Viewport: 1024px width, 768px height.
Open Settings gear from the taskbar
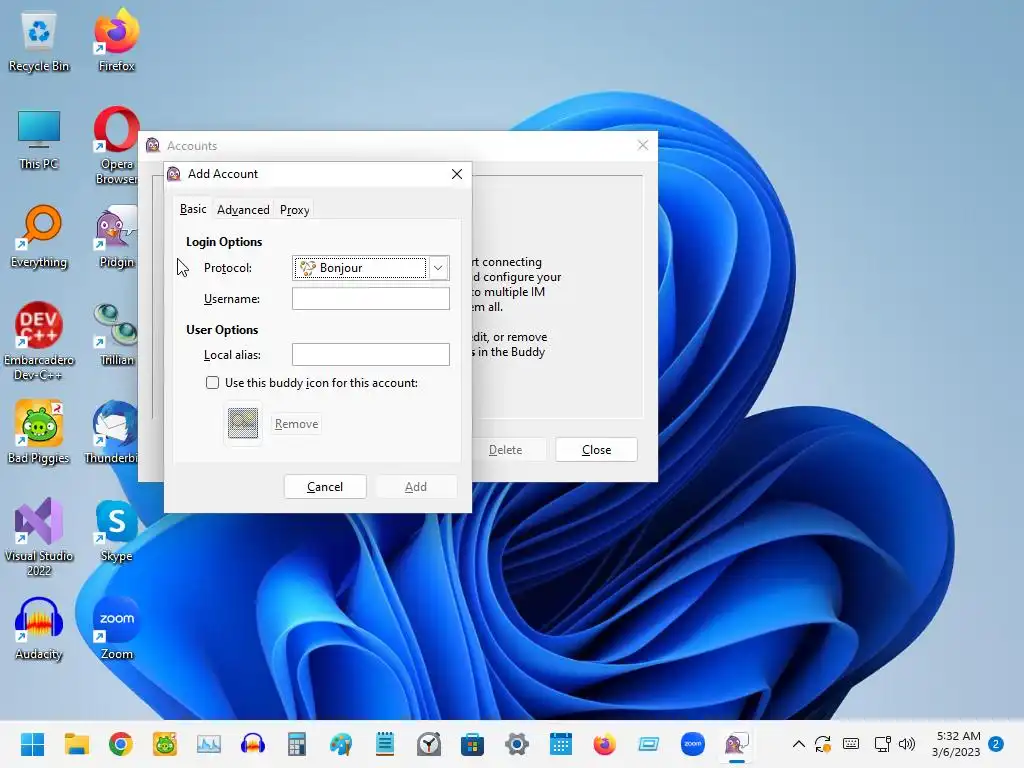coord(517,744)
